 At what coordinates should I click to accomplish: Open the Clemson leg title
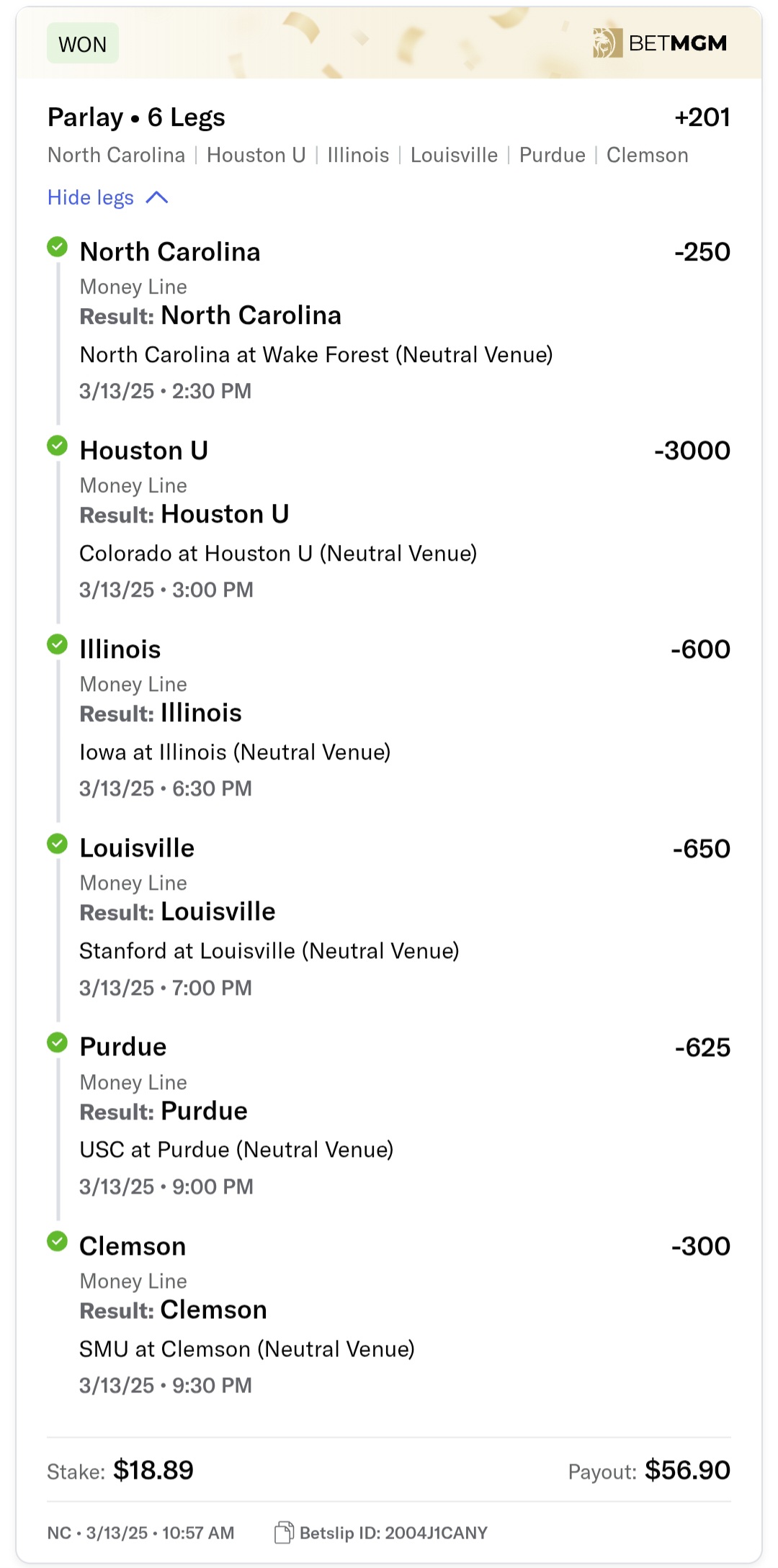point(133,1246)
